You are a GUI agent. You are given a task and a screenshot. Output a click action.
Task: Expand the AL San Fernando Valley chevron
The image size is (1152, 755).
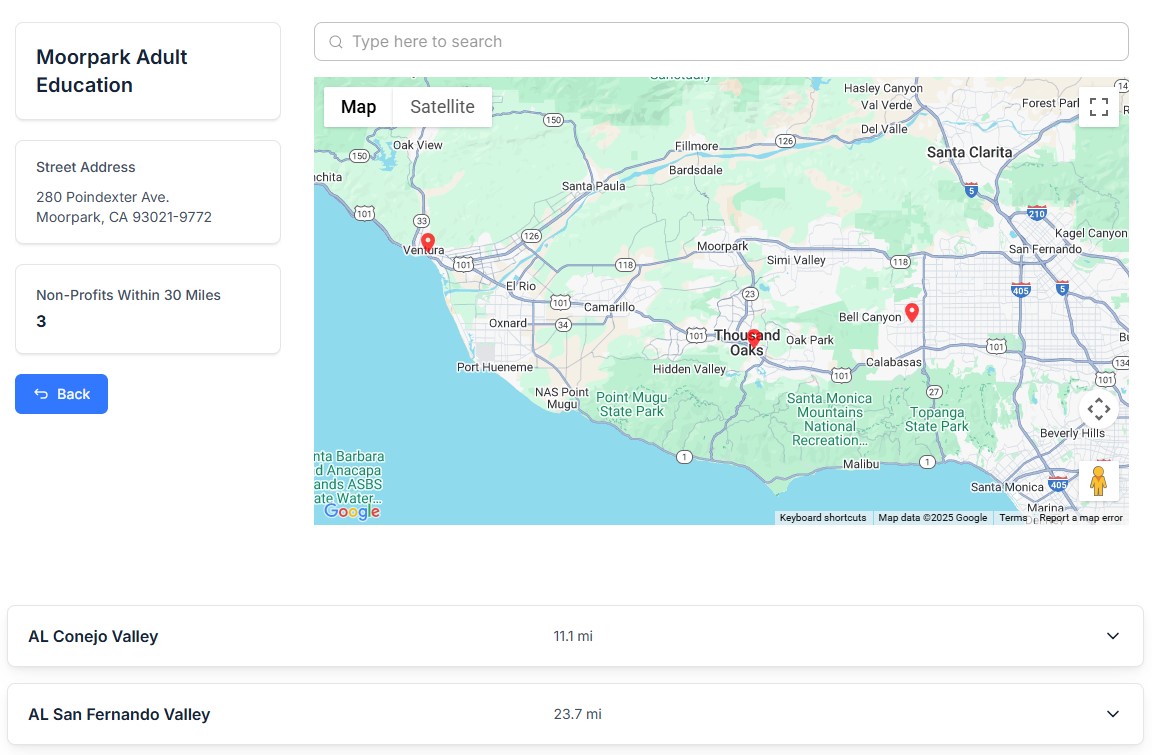coord(1113,714)
